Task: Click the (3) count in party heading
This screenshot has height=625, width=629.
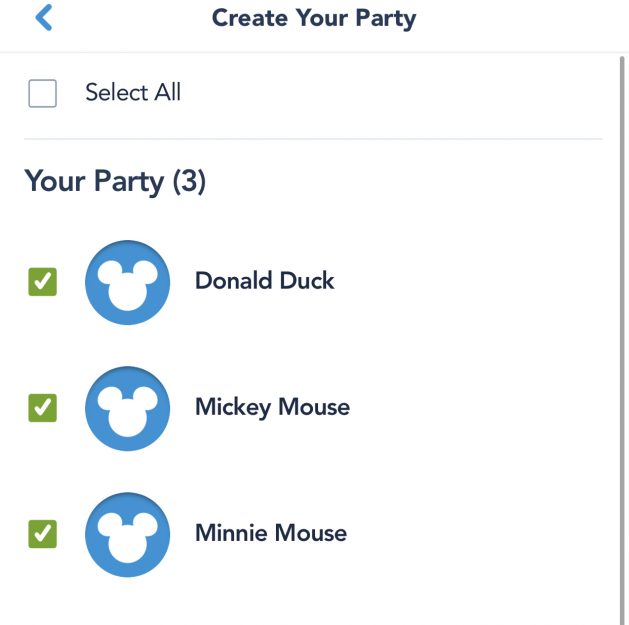Action: pyautogui.click(x=189, y=181)
